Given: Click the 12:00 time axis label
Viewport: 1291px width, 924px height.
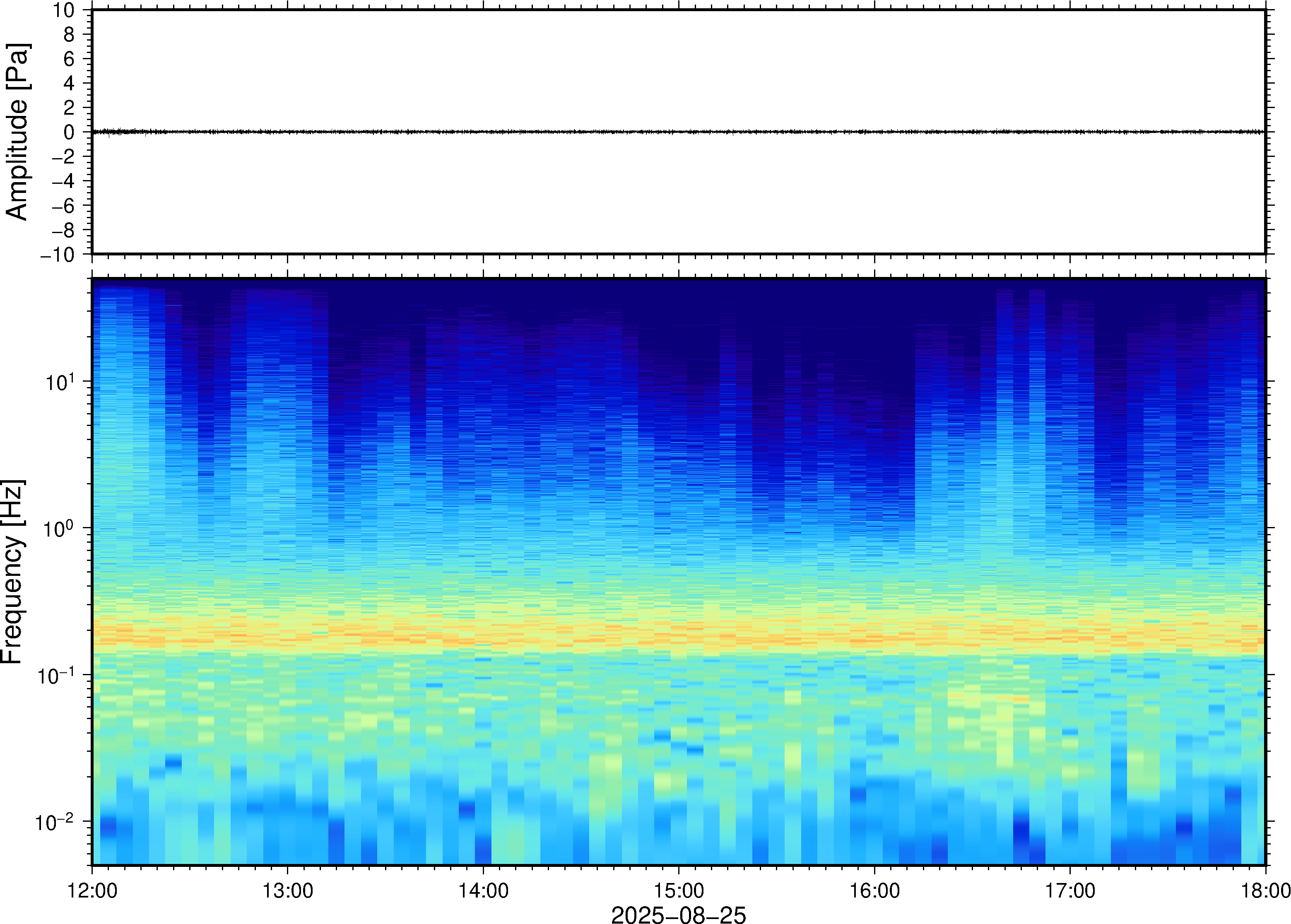Looking at the screenshot, I should click(x=92, y=890).
